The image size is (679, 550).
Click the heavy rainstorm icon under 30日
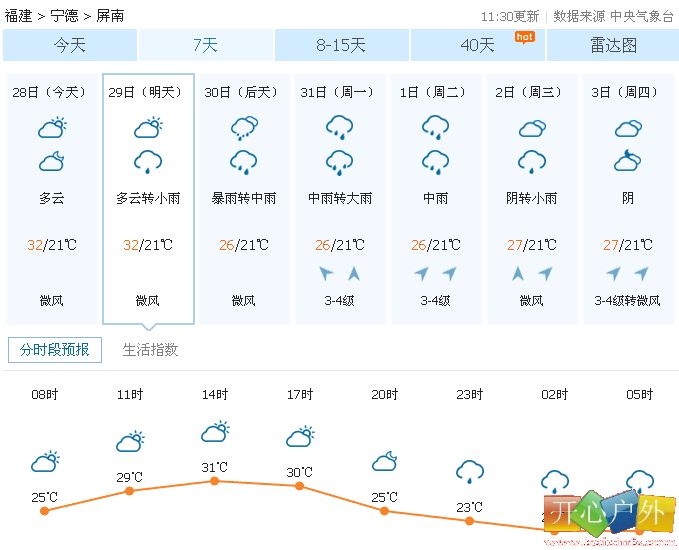coord(244,127)
